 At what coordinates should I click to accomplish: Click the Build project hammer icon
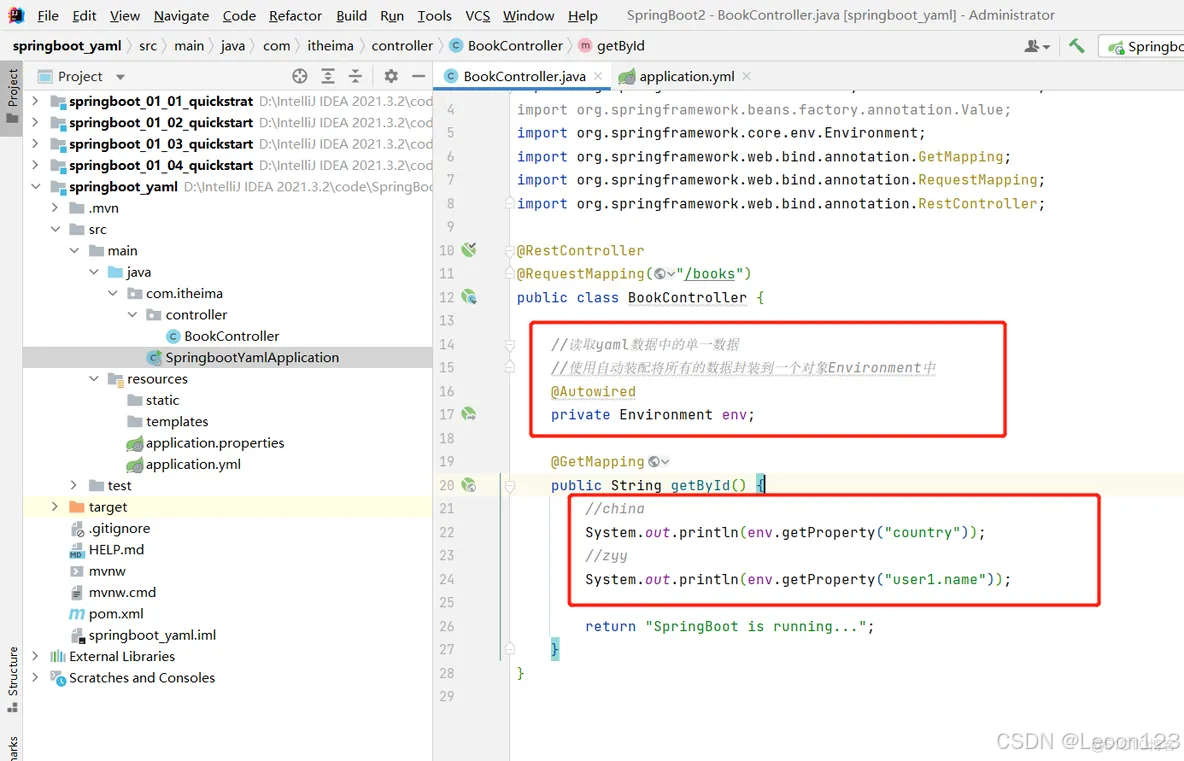(x=1077, y=46)
